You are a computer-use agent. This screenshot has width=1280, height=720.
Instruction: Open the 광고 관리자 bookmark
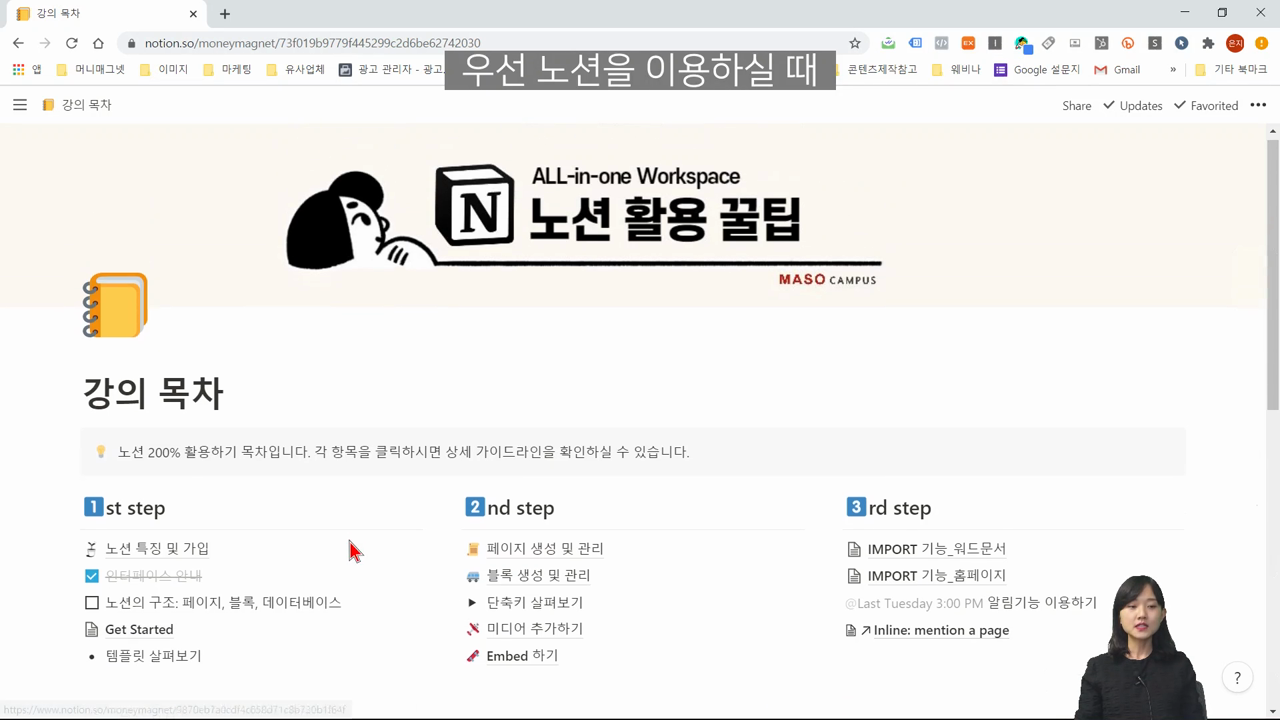click(390, 70)
